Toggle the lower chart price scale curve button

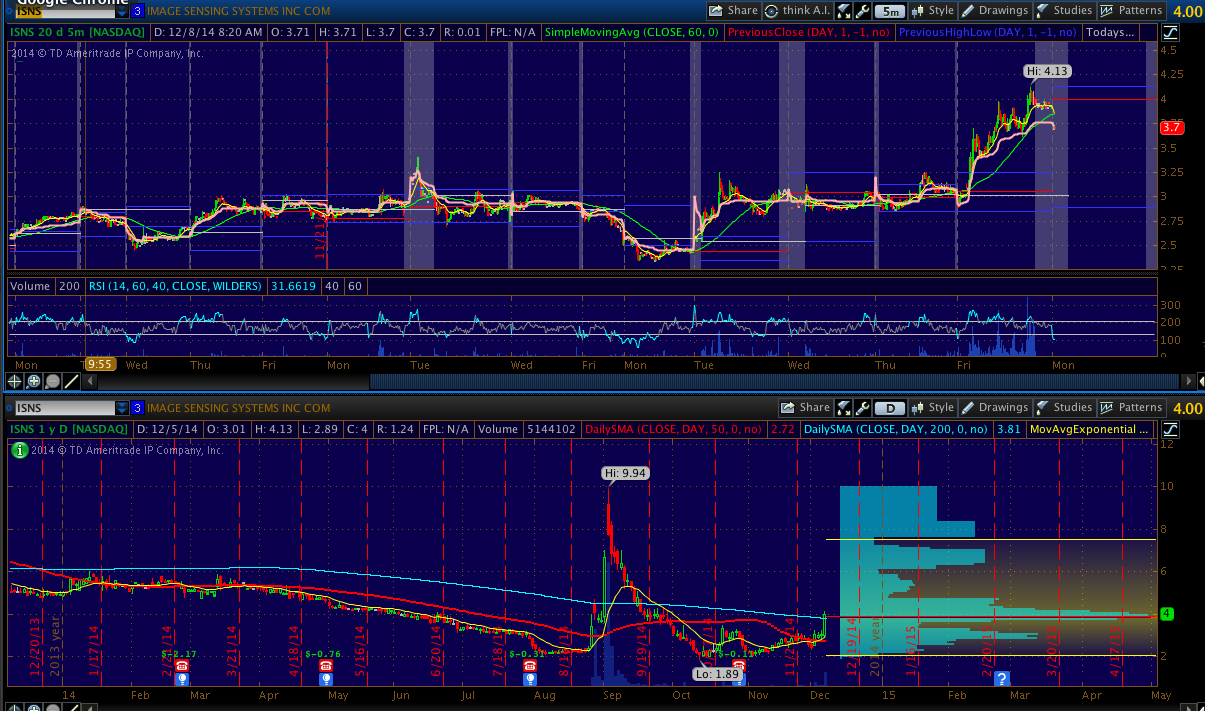click(x=1171, y=429)
